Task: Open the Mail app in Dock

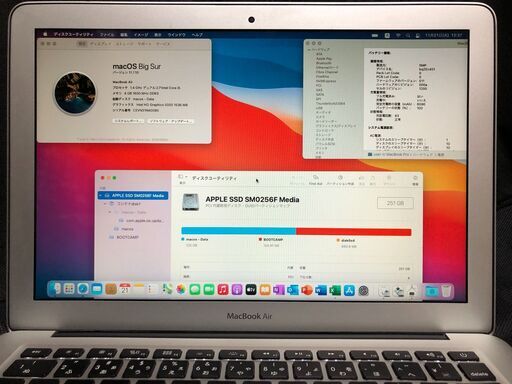Action: pos(97,289)
